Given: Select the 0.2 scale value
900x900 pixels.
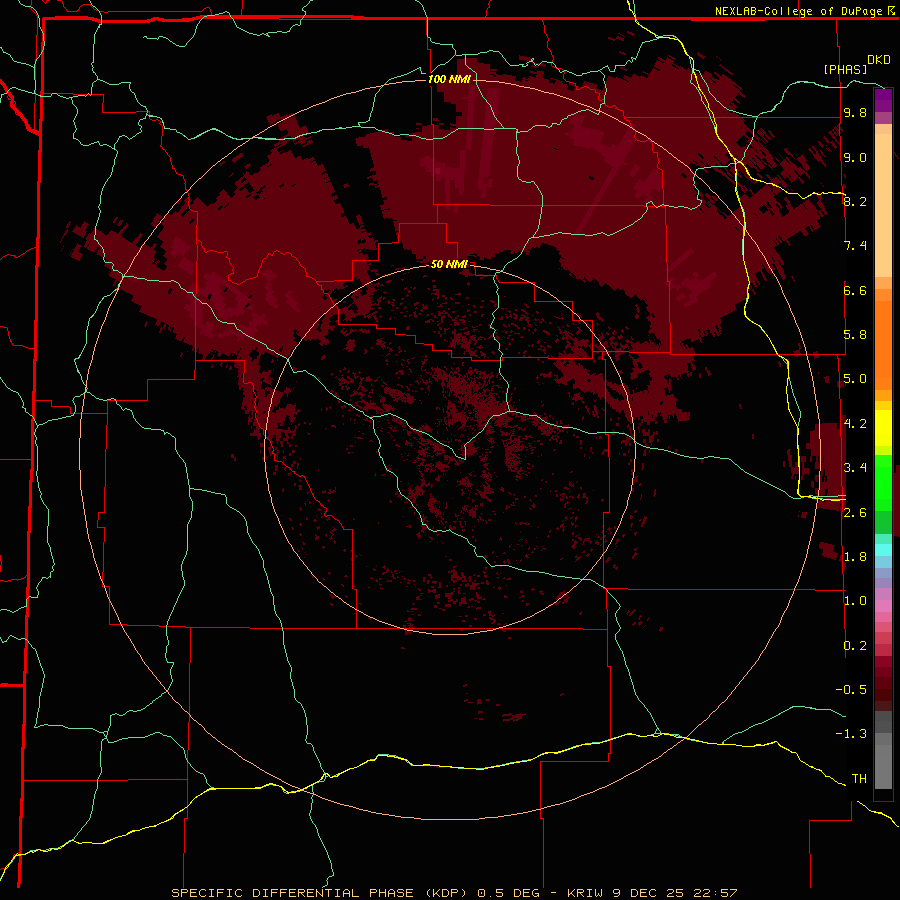Looking at the screenshot, I should click(855, 646).
